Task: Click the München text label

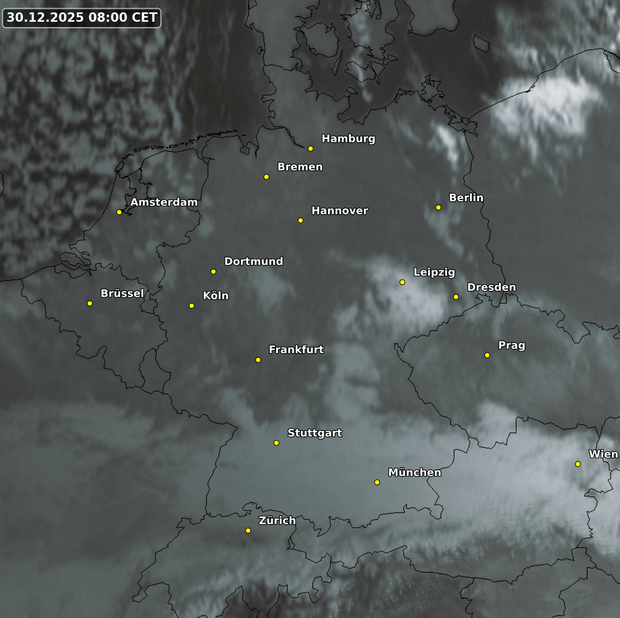Action: click(414, 472)
